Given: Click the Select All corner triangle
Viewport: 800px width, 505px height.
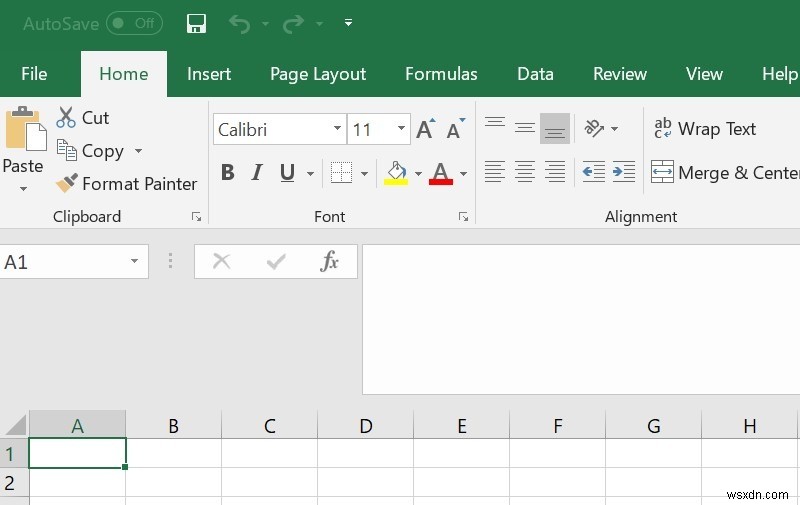Looking at the screenshot, I should [x=15, y=425].
